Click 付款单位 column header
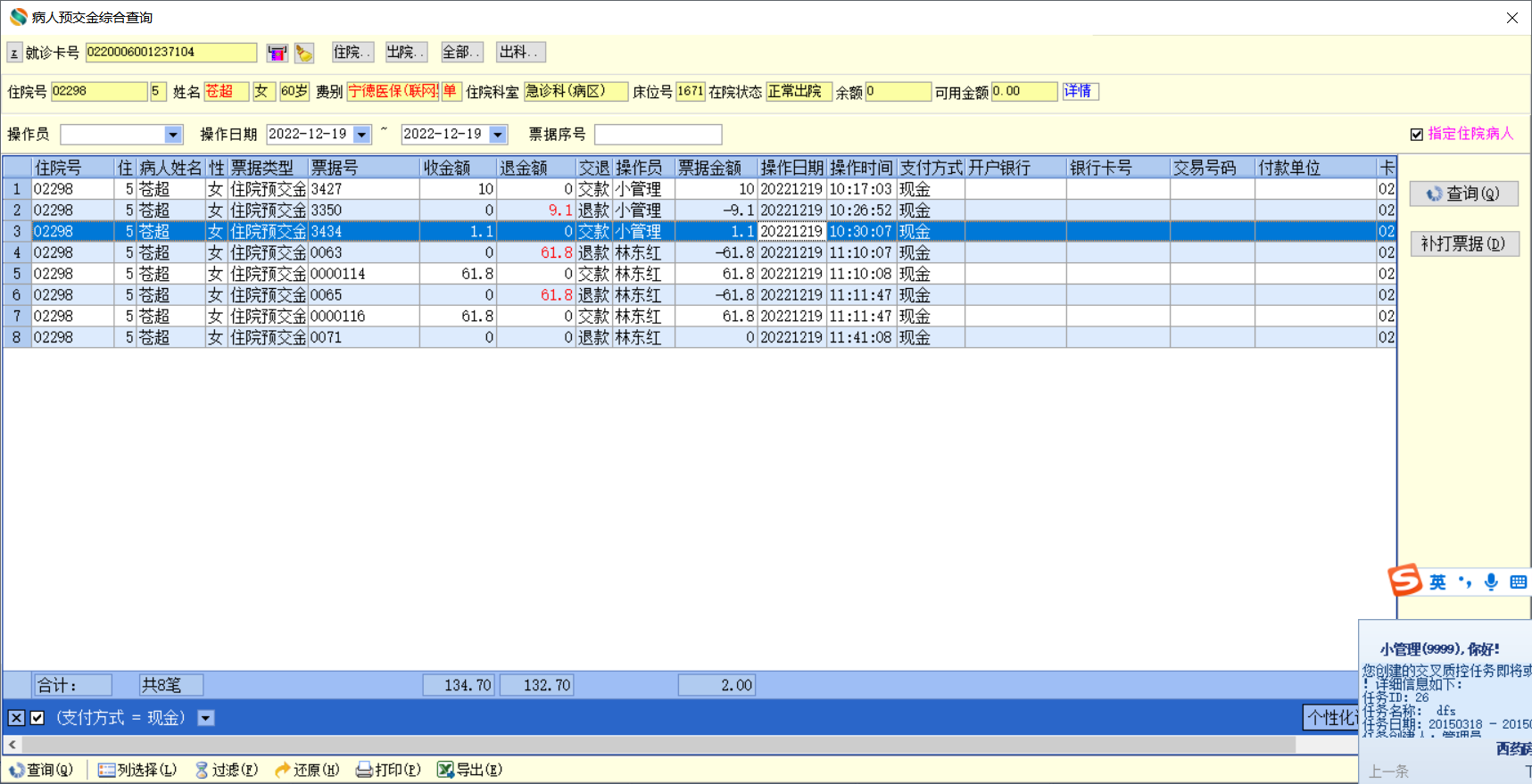 tap(1315, 168)
